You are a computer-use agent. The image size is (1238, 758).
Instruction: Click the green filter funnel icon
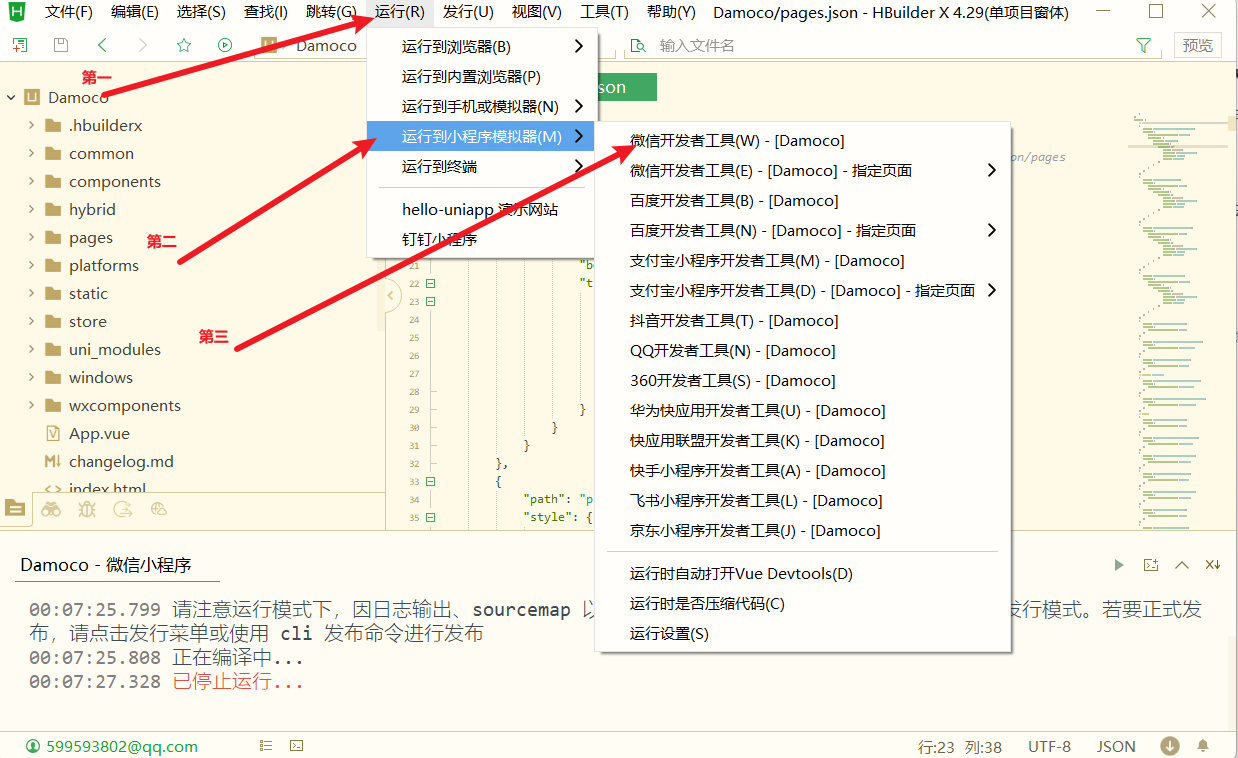(1144, 45)
